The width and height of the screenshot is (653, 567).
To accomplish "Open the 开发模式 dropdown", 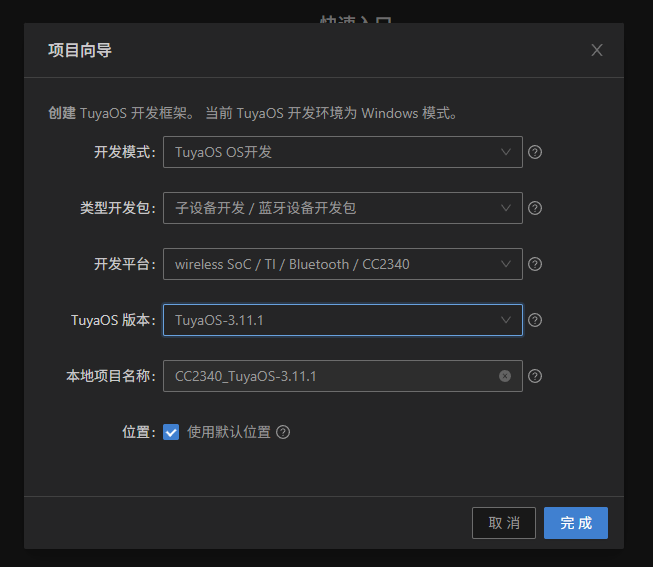I will pos(343,152).
